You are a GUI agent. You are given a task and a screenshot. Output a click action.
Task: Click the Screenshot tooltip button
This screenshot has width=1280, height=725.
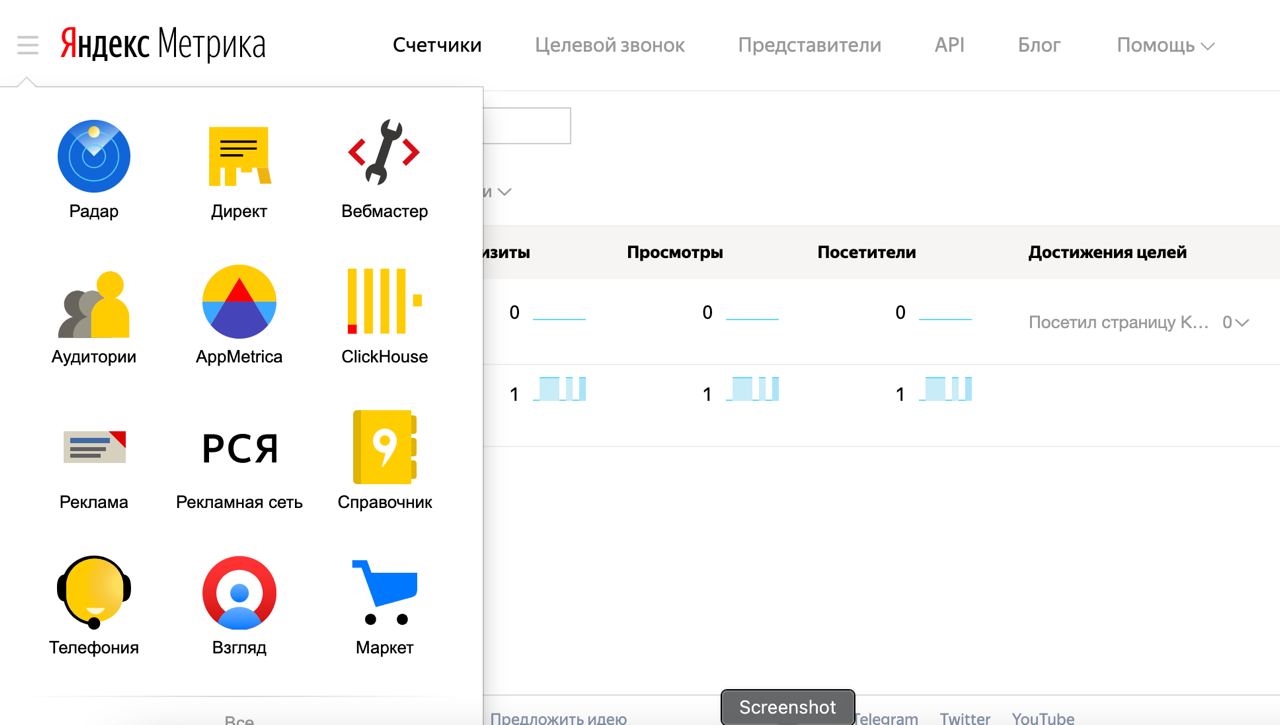click(x=788, y=707)
